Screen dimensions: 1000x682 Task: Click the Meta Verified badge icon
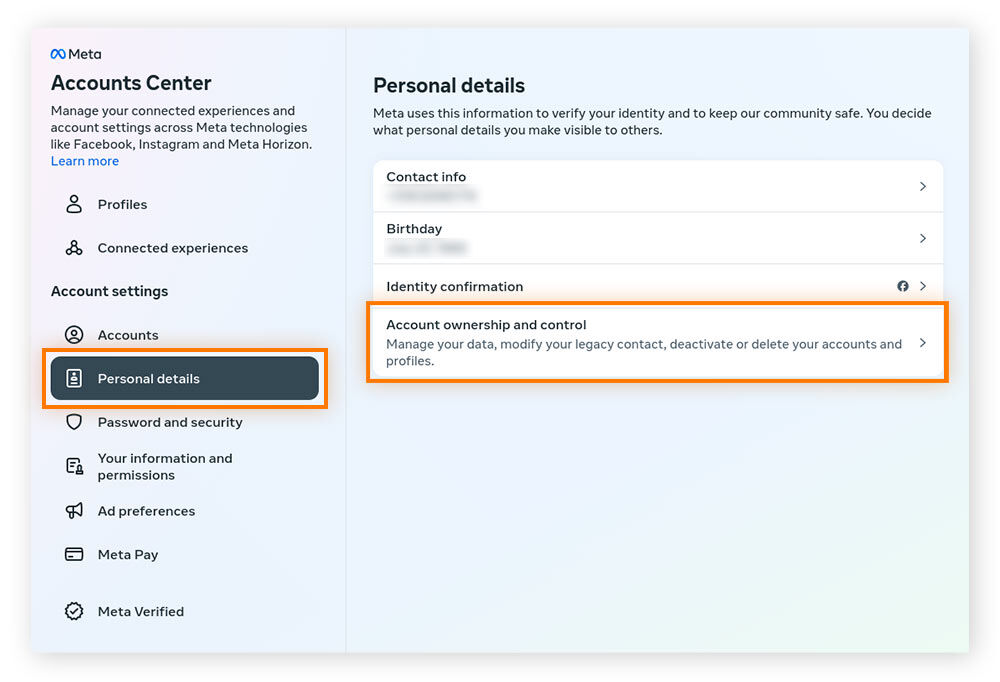coord(74,611)
